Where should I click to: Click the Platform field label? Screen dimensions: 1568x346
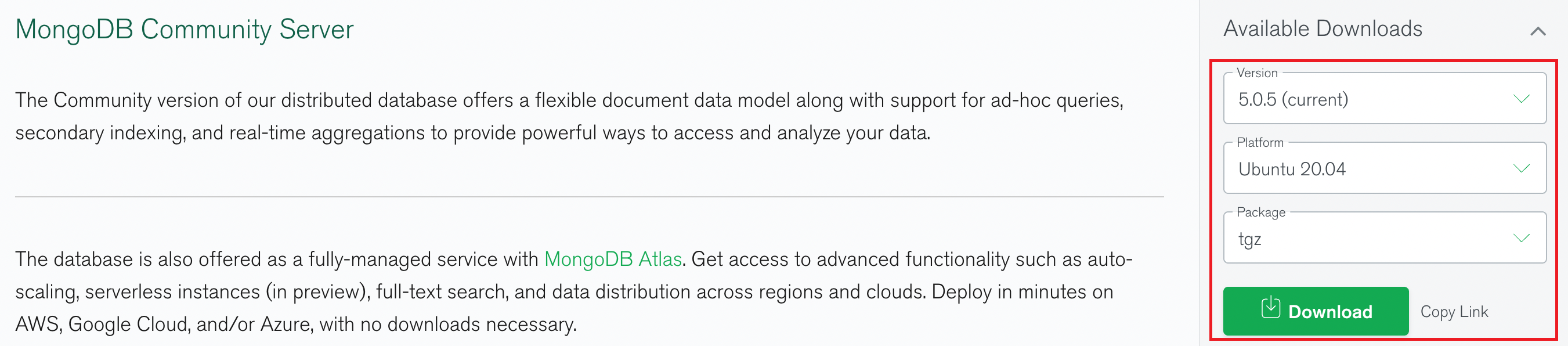coord(1259,143)
